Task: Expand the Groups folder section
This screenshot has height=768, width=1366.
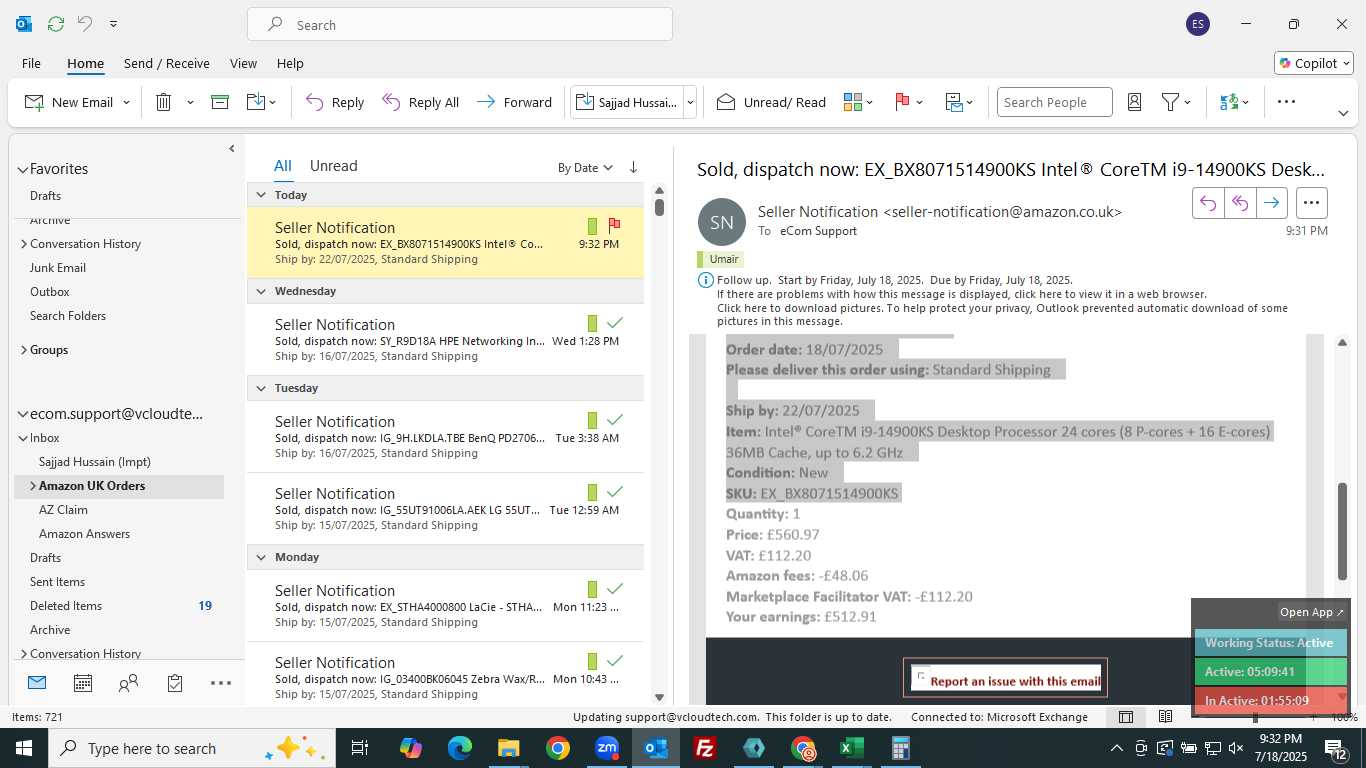Action: (x=24, y=350)
